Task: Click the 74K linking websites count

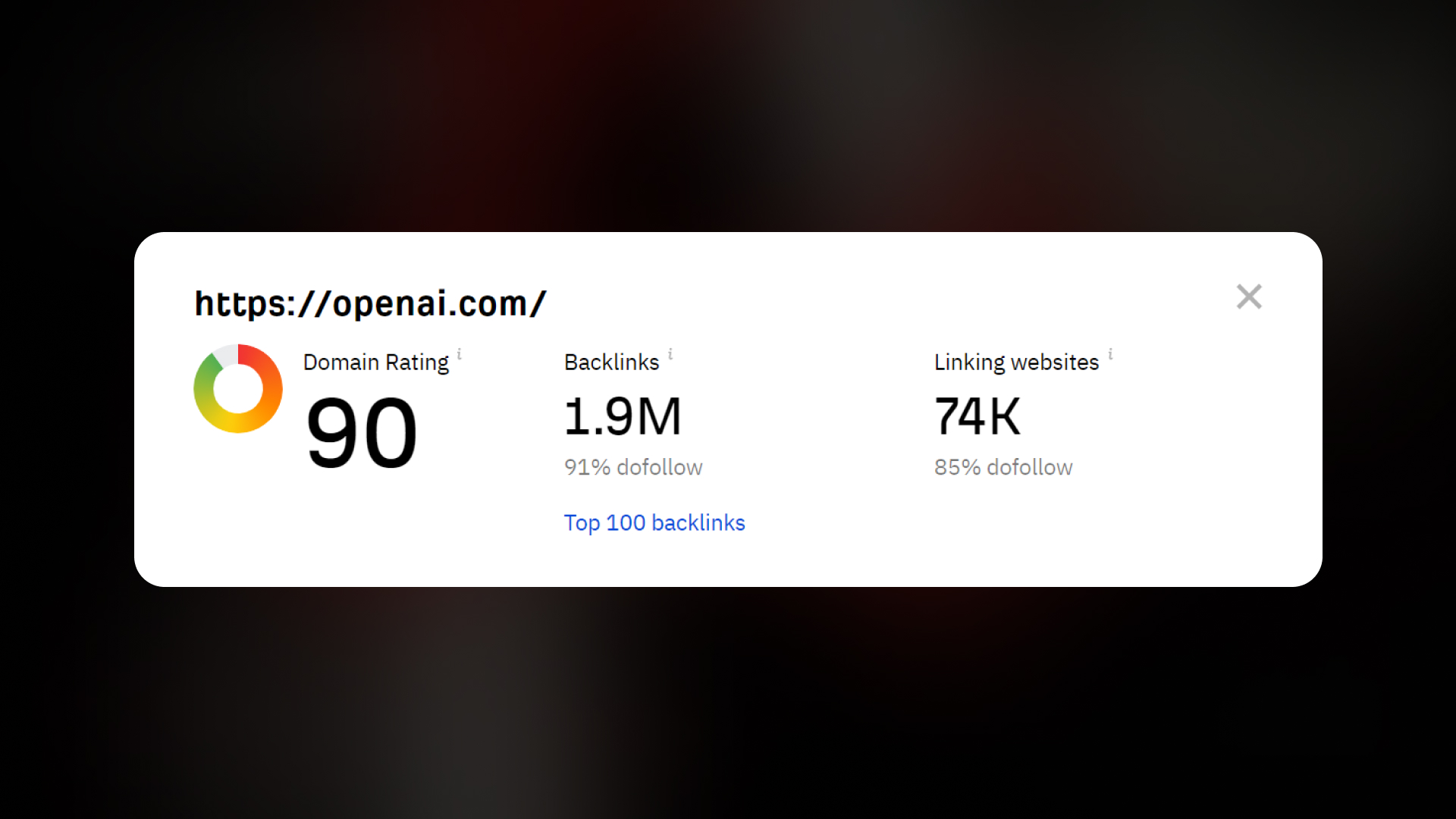Action: 977,416
